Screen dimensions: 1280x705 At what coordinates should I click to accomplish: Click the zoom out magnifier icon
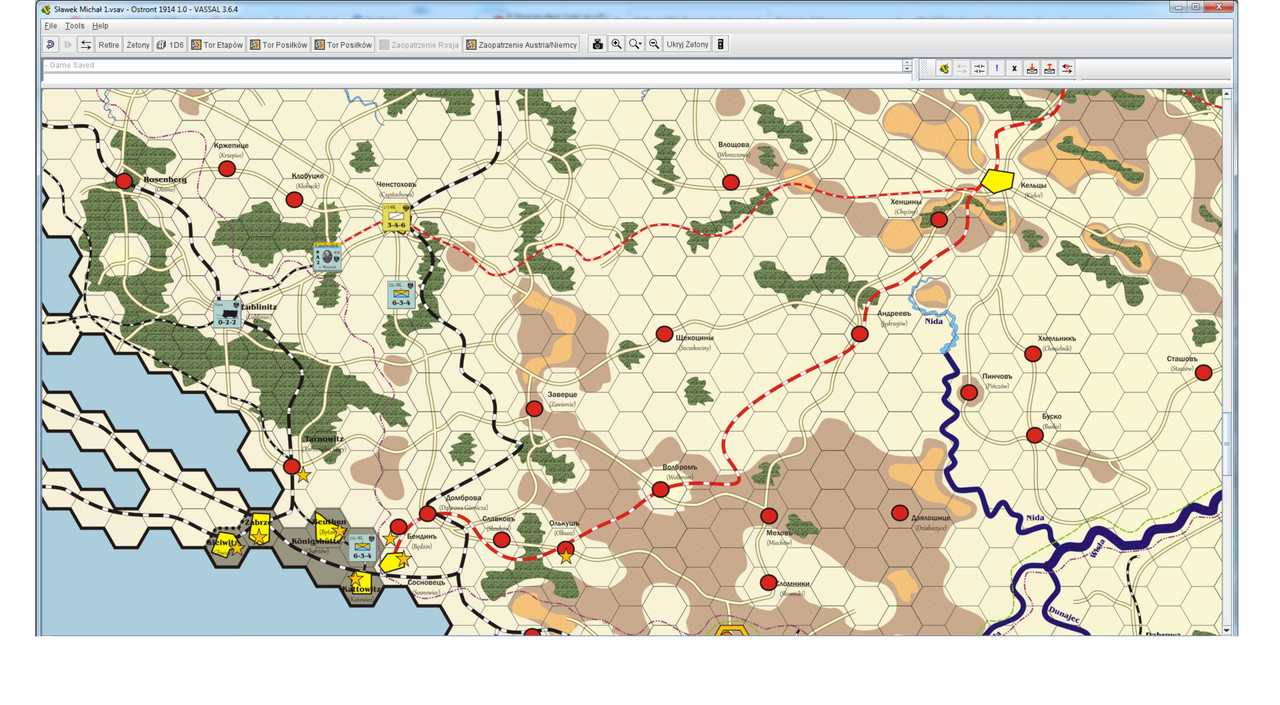click(654, 45)
